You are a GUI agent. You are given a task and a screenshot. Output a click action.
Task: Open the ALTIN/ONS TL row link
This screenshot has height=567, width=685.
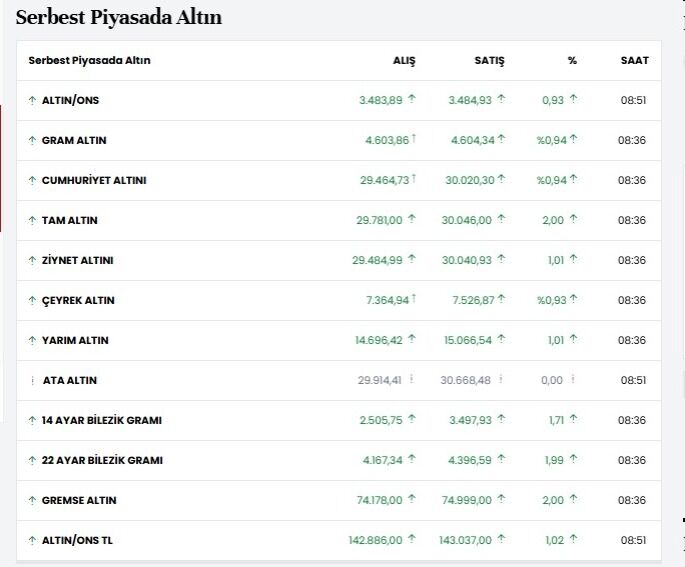pyautogui.click(x=78, y=540)
